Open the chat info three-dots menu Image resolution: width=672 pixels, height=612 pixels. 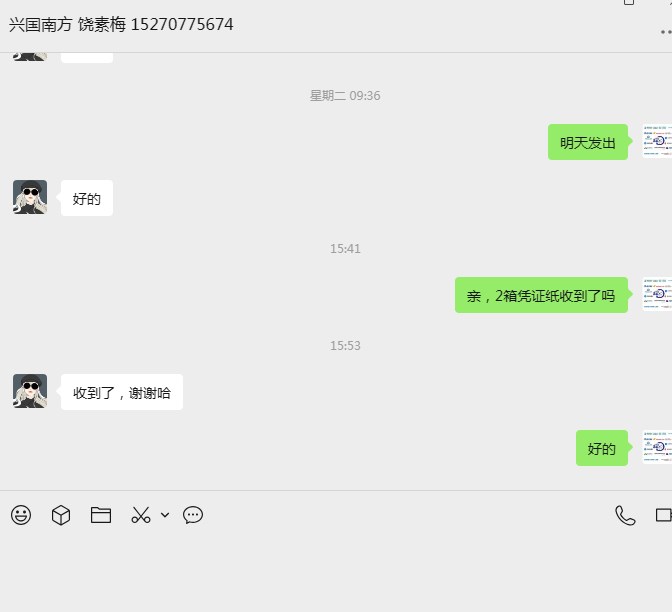tap(666, 32)
